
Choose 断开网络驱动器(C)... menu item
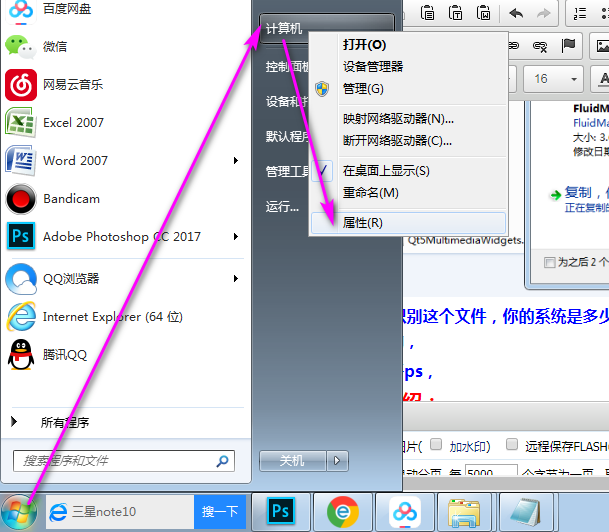coord(409,140)
